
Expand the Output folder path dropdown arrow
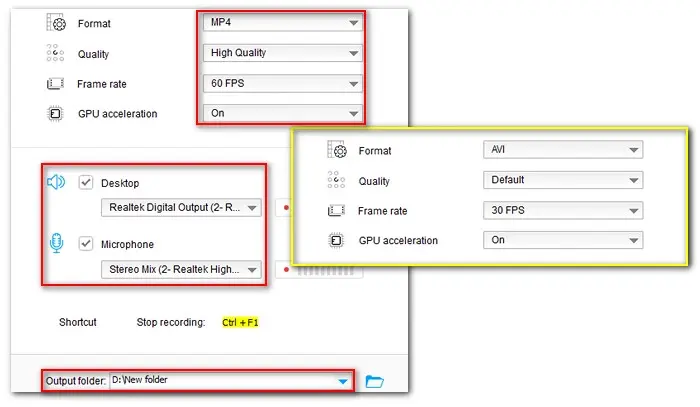[343, 381]
